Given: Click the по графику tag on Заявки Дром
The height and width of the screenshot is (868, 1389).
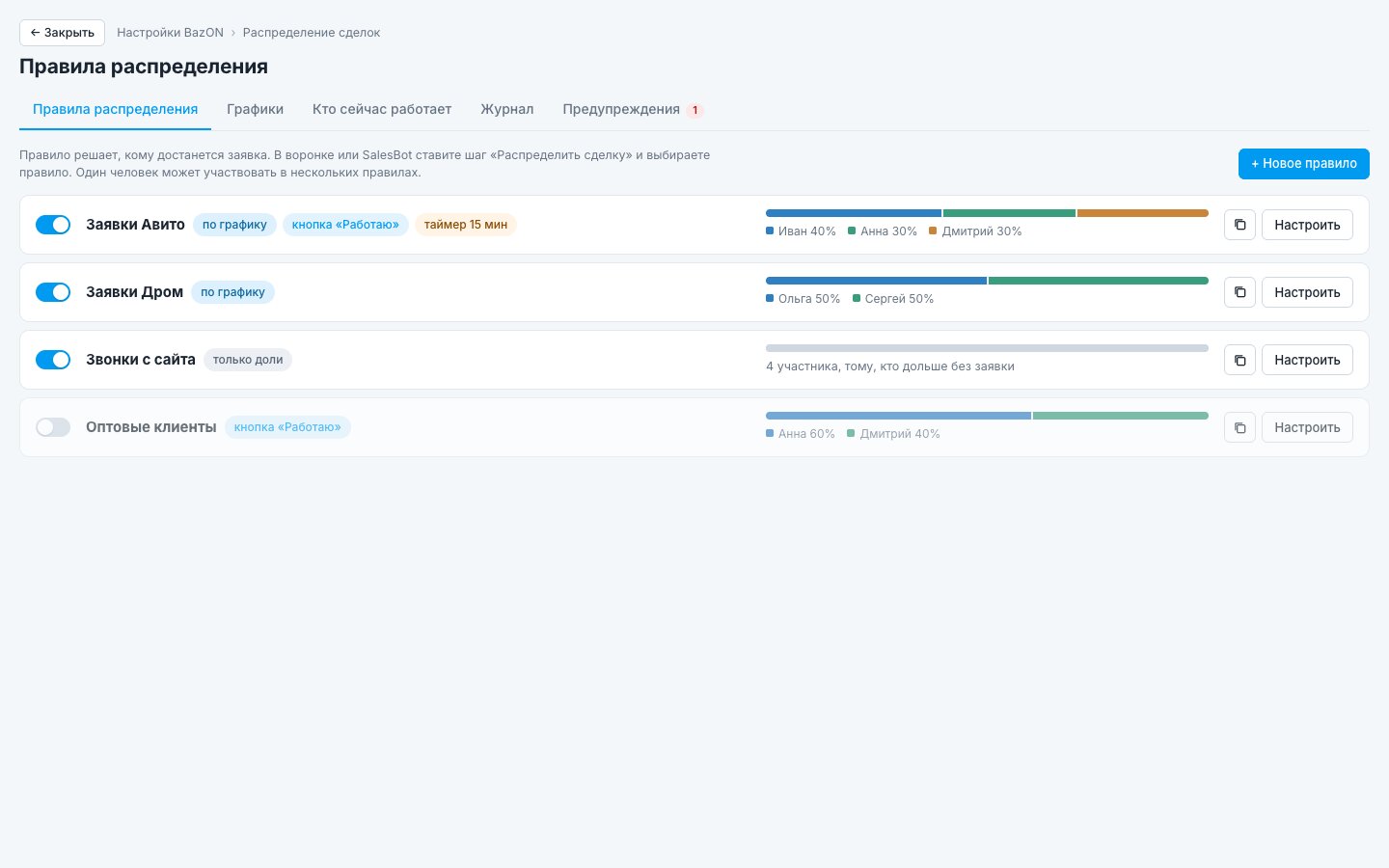Looking at the screenshot, I should [232, 292].
